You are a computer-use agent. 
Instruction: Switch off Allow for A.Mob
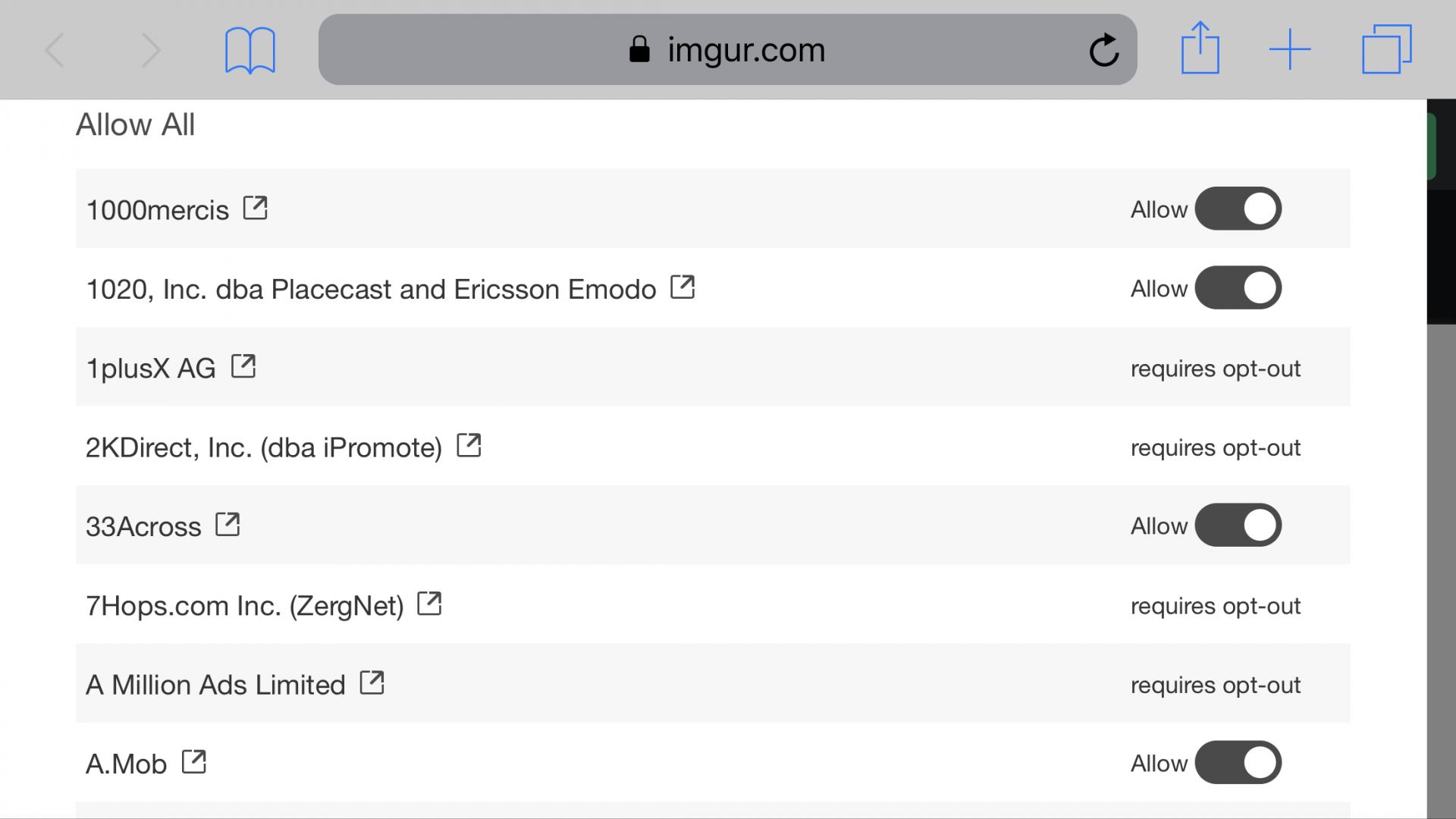pos(1238,762)
